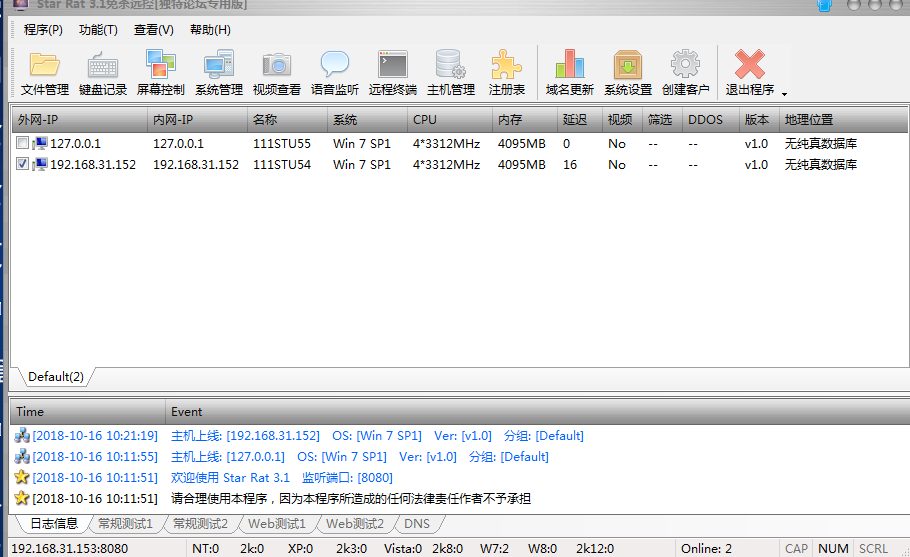Image resolution: width=910 pixels, height=557 pixels.
Task: Open the 视频查看 webcam view tool
Action: pyautogui.click(x=277, y=73)
